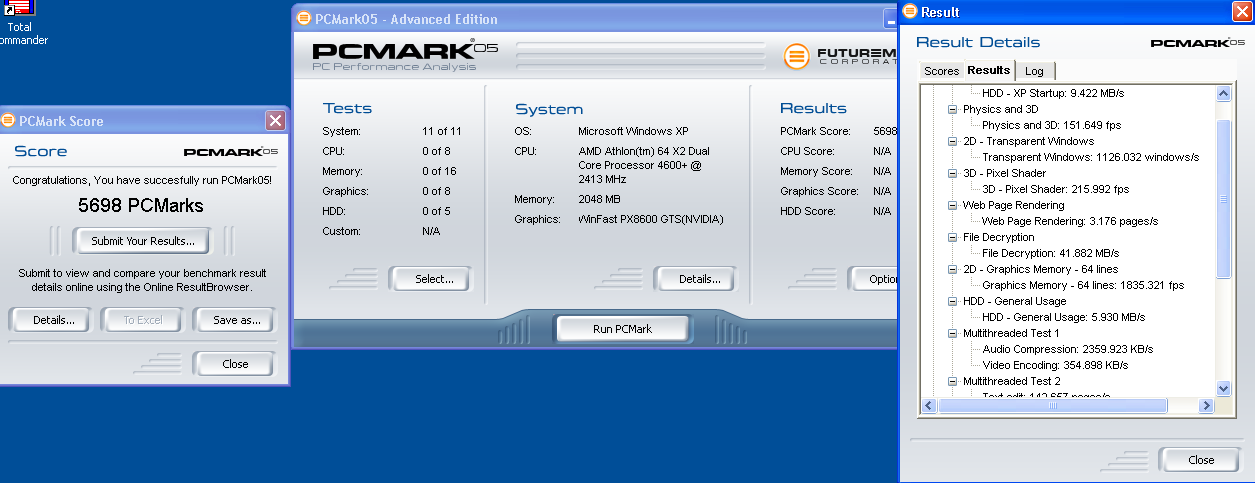
Task: Click the 'PCMark Score:' label under Results
Action: (815, 131)
